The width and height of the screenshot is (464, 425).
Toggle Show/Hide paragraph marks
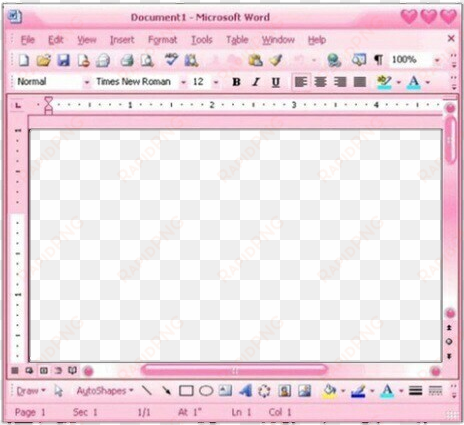[378, 60]
